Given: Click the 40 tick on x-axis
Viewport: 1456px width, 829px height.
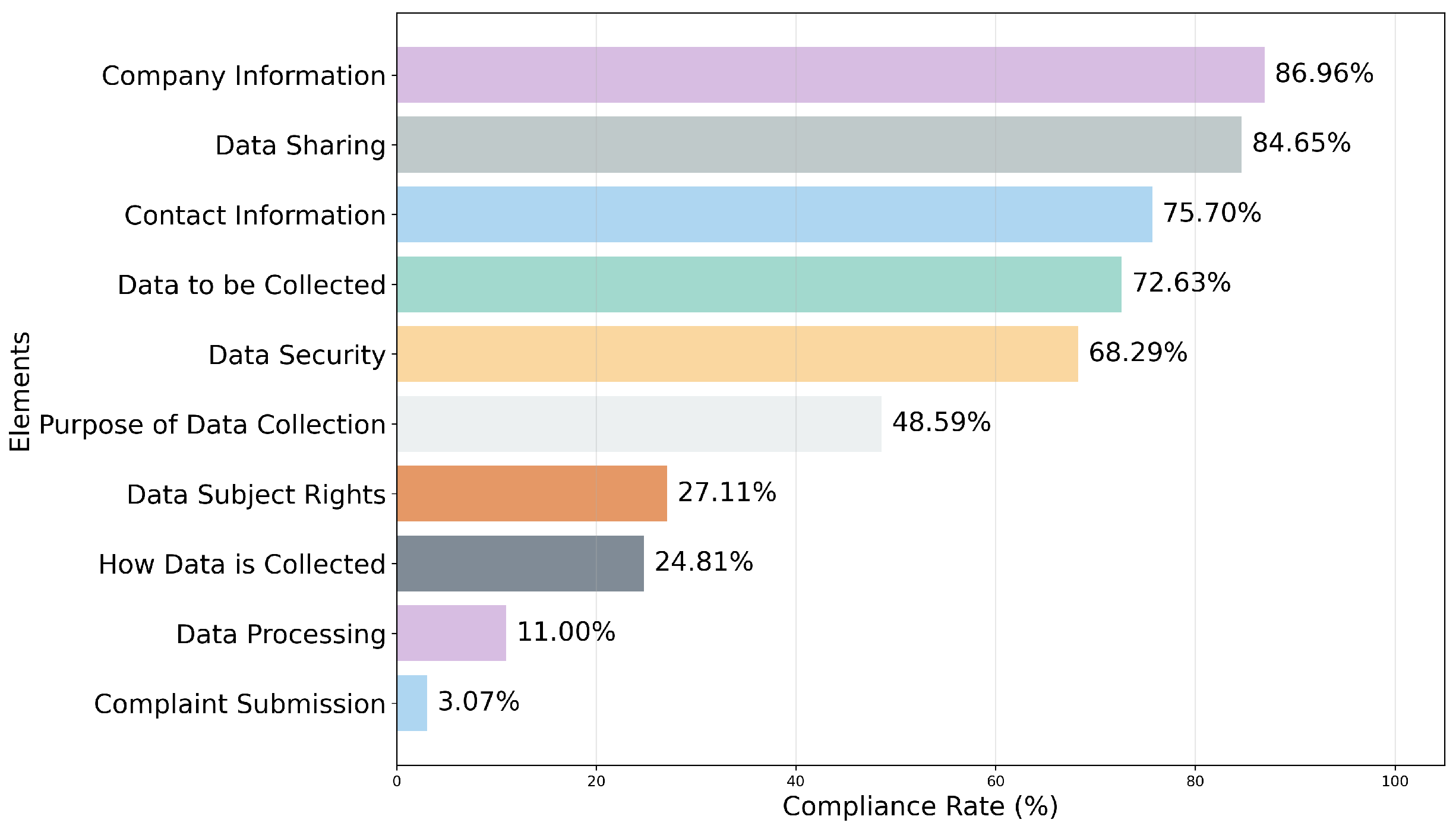Looking at the screenshot, I should click(x=795, y=781).
